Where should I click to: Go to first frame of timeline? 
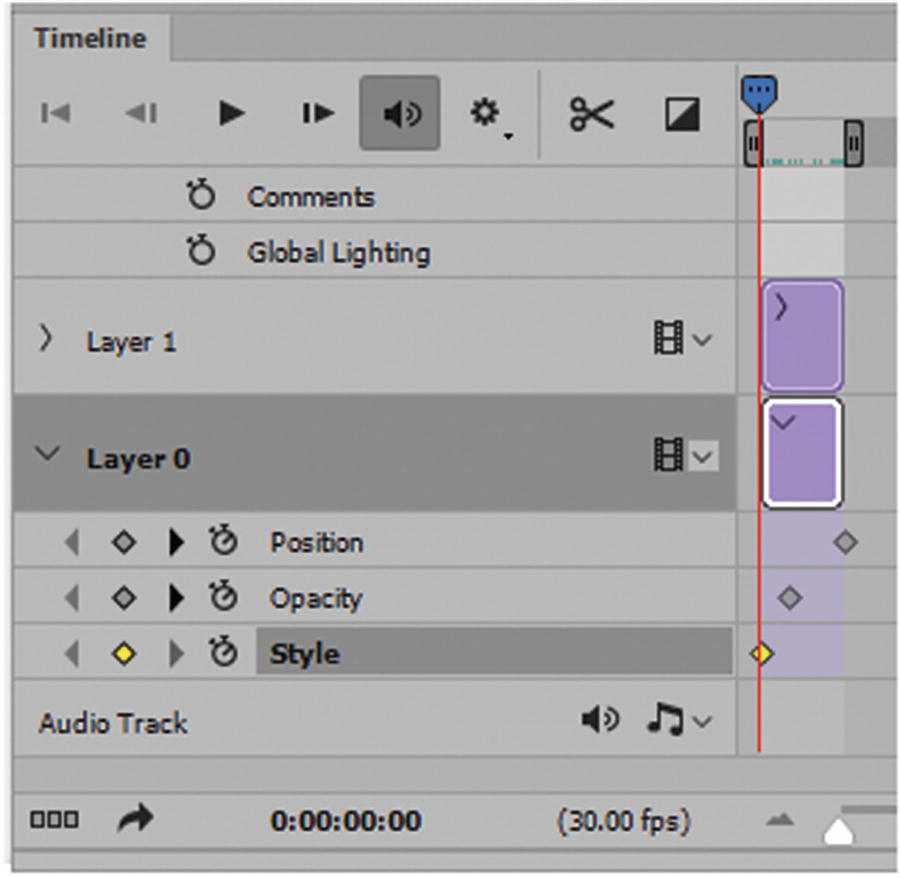coord(56,113)
